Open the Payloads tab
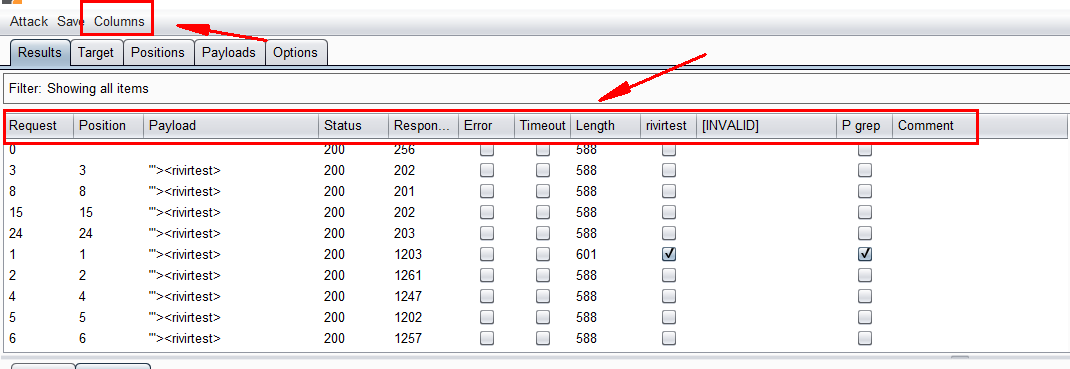This screenshot has width=1070, height=369. tap(229, 53)
